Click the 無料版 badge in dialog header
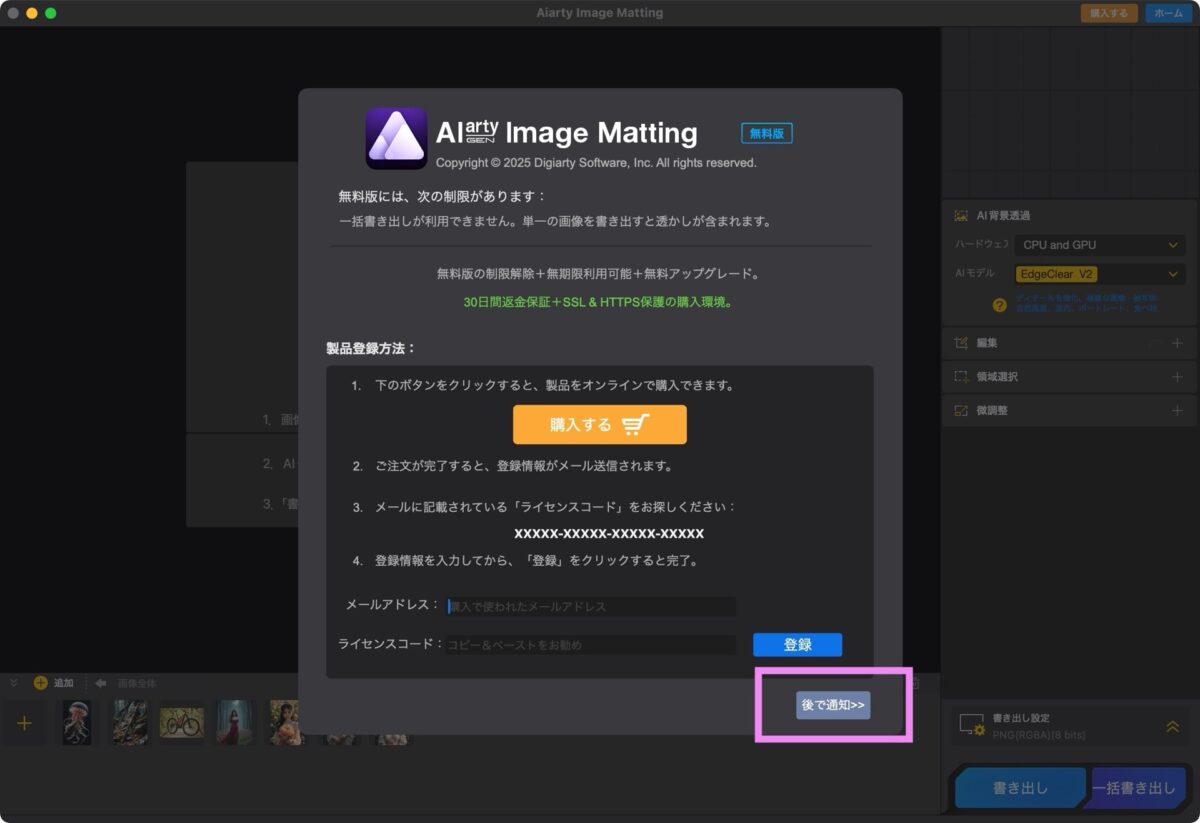The height and width of the screenshot is (823, 1200). click(767, 133)
